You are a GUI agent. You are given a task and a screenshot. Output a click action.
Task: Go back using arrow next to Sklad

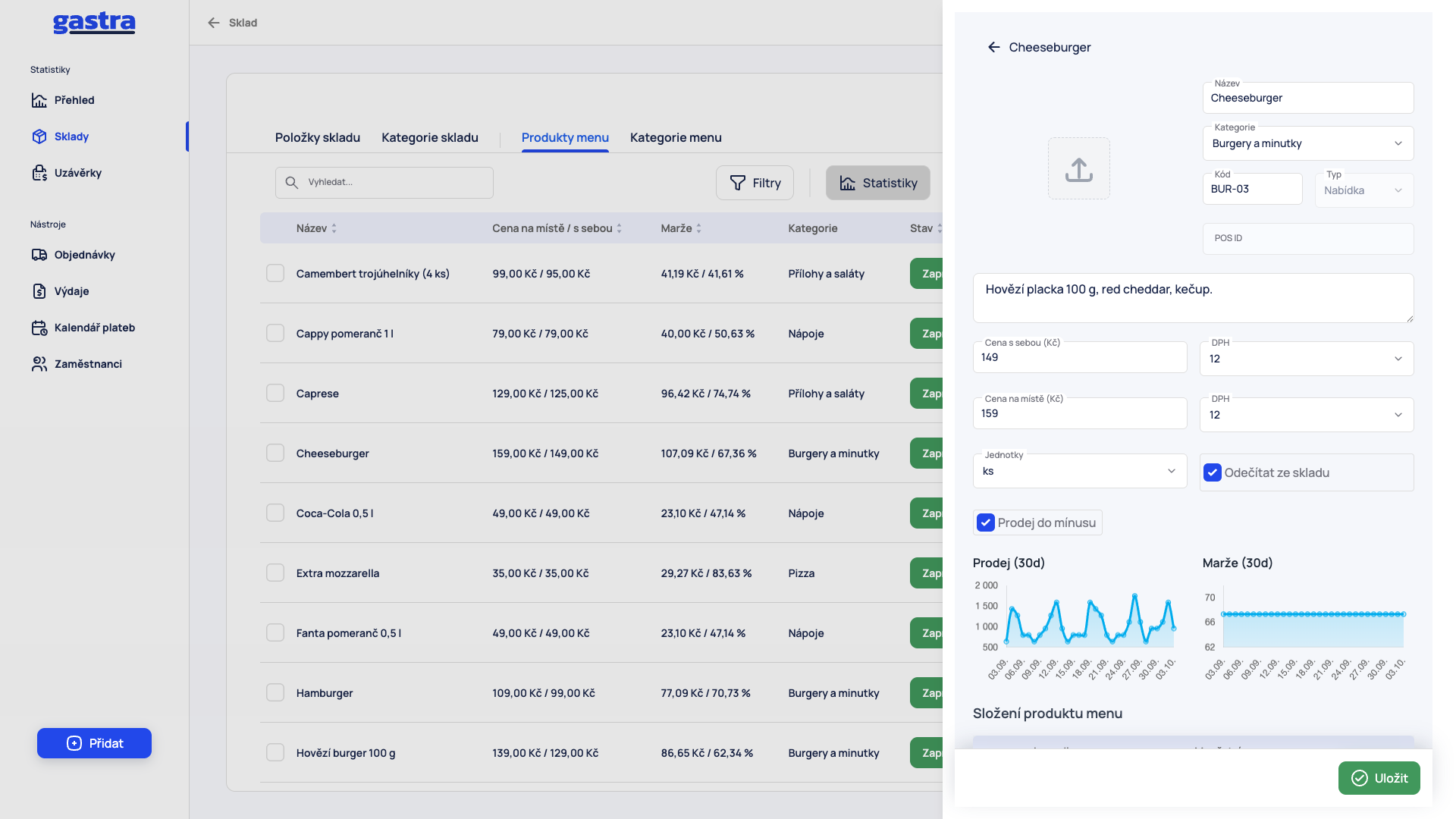point(214,23)
